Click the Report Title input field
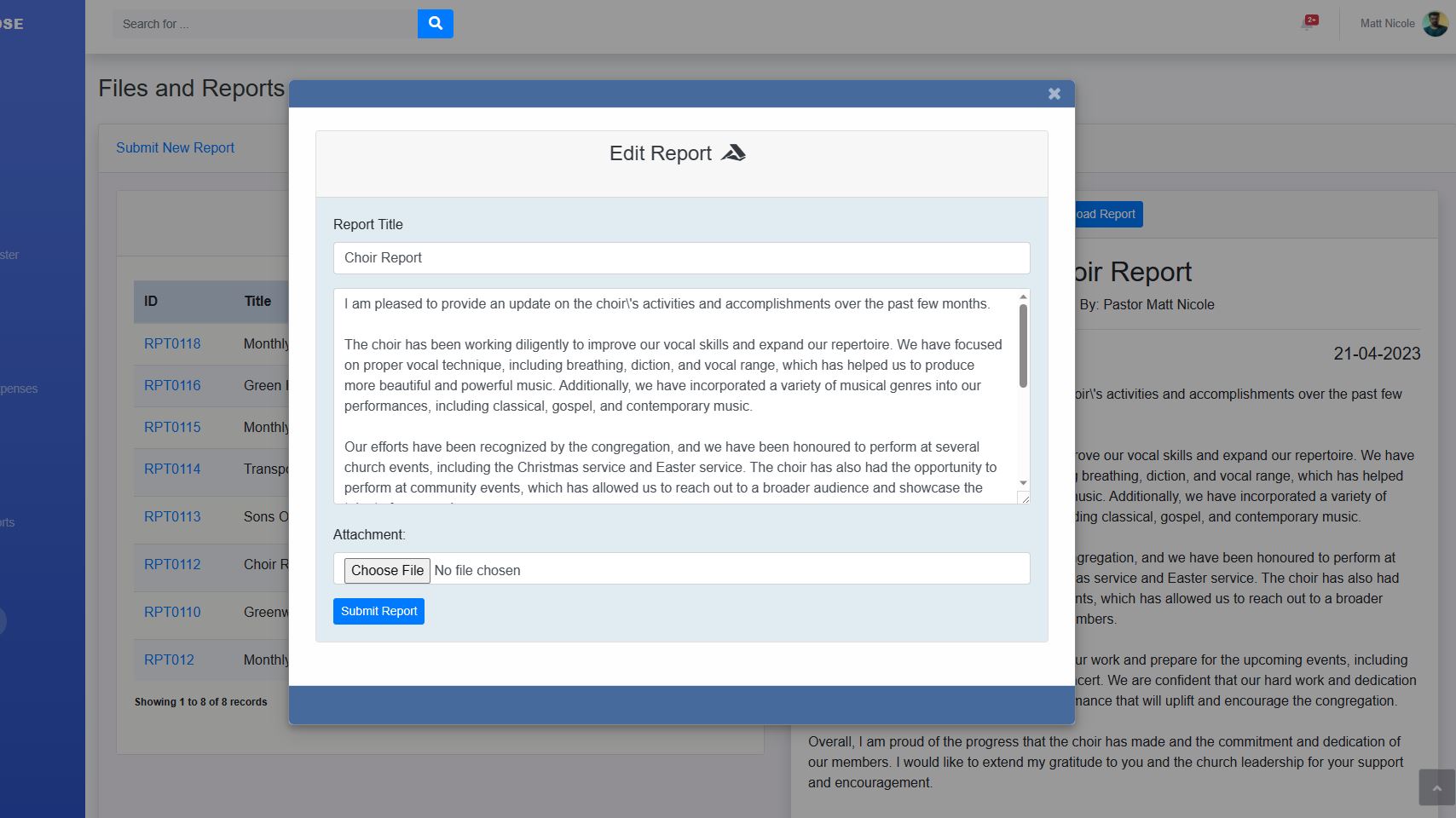Screen dimensions: 1456x818 681,258
